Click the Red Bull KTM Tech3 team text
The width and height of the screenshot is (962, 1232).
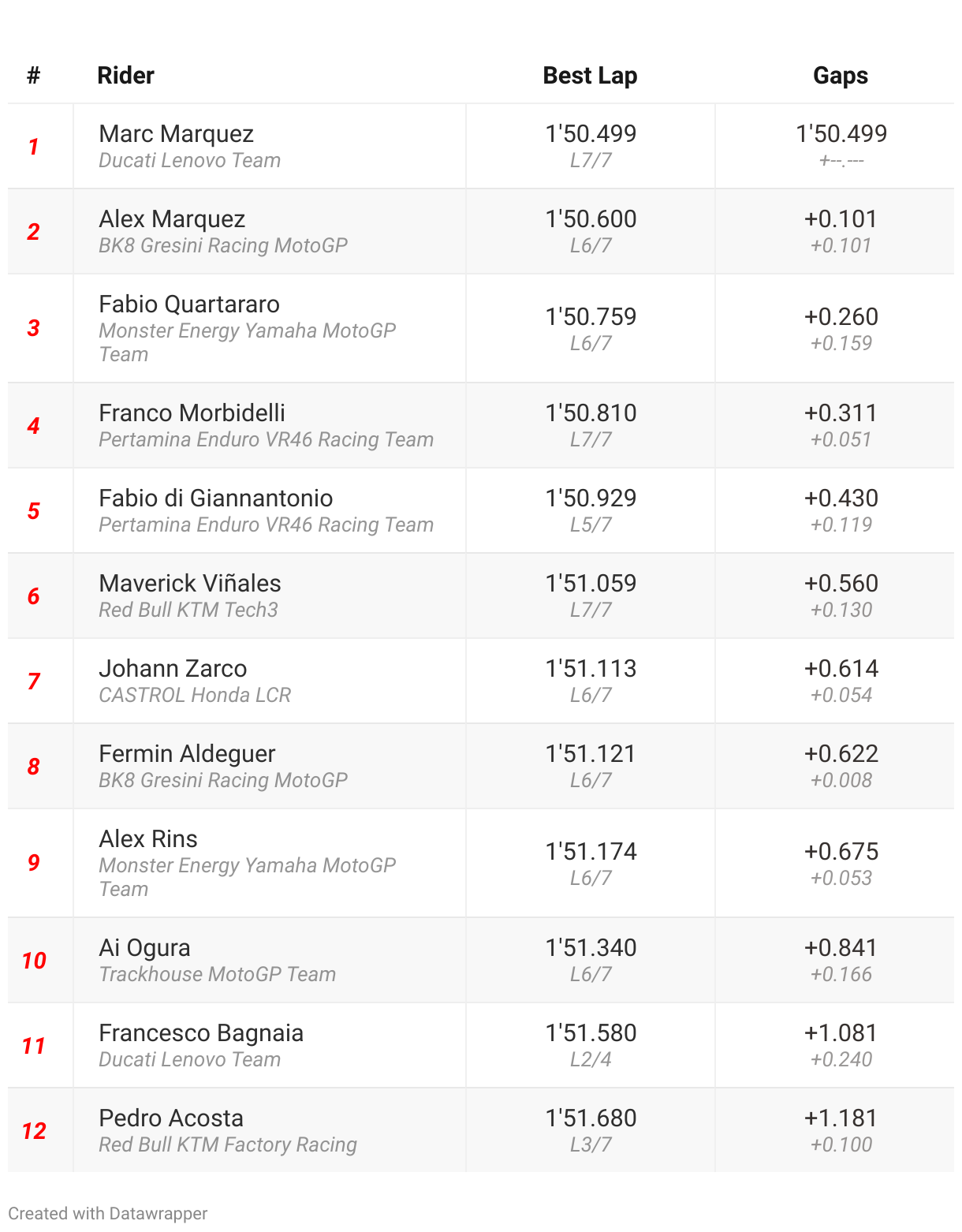tap(188, 610)
